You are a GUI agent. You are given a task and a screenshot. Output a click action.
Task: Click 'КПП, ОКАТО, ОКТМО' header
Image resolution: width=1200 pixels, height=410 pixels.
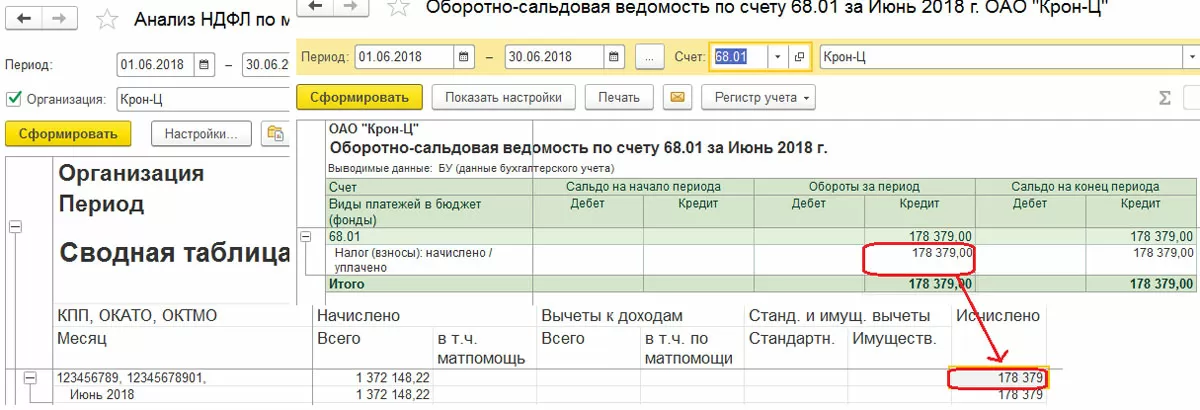pos(137,316)
